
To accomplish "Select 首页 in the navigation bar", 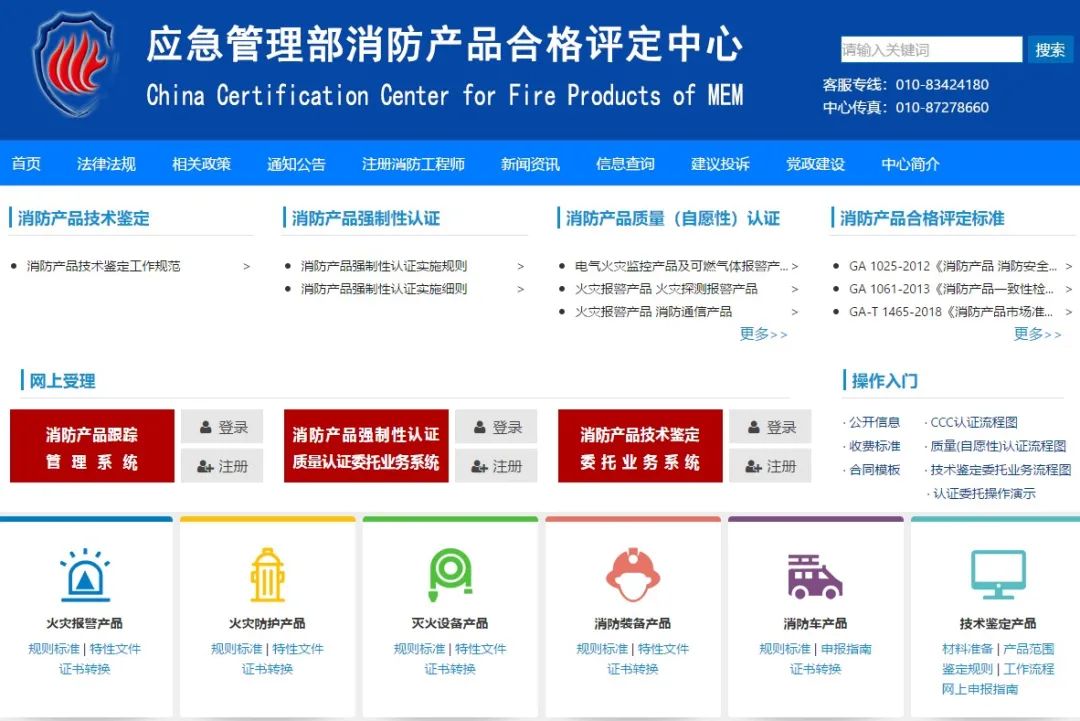I will [x=25, y=164].
